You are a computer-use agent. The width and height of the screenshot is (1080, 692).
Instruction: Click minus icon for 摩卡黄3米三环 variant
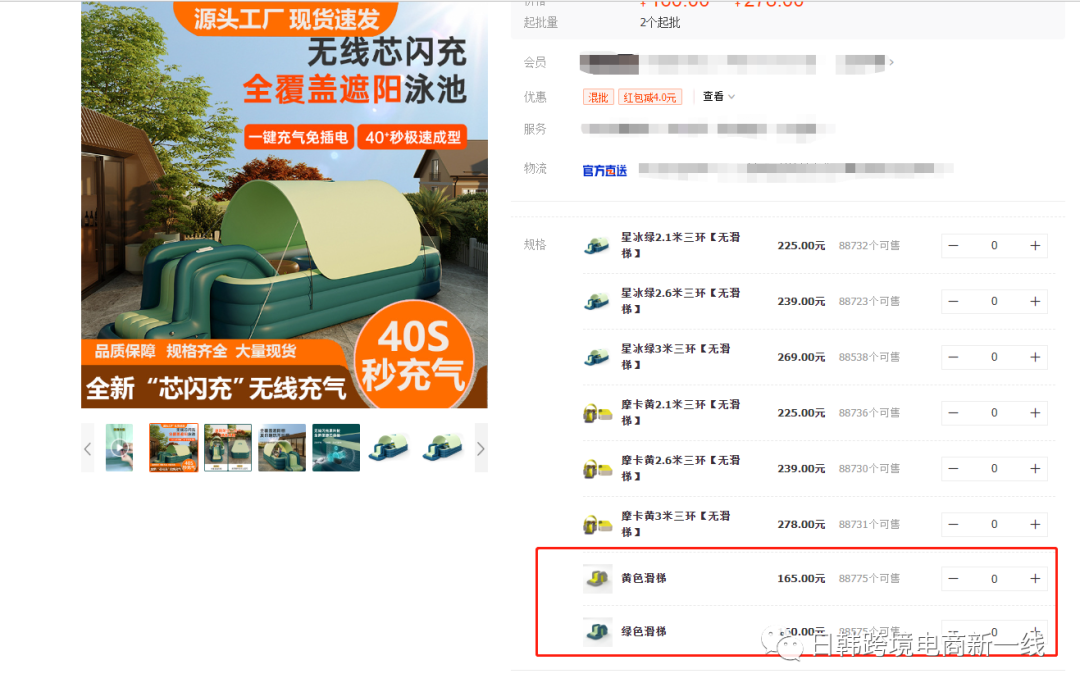click(953, 524)
